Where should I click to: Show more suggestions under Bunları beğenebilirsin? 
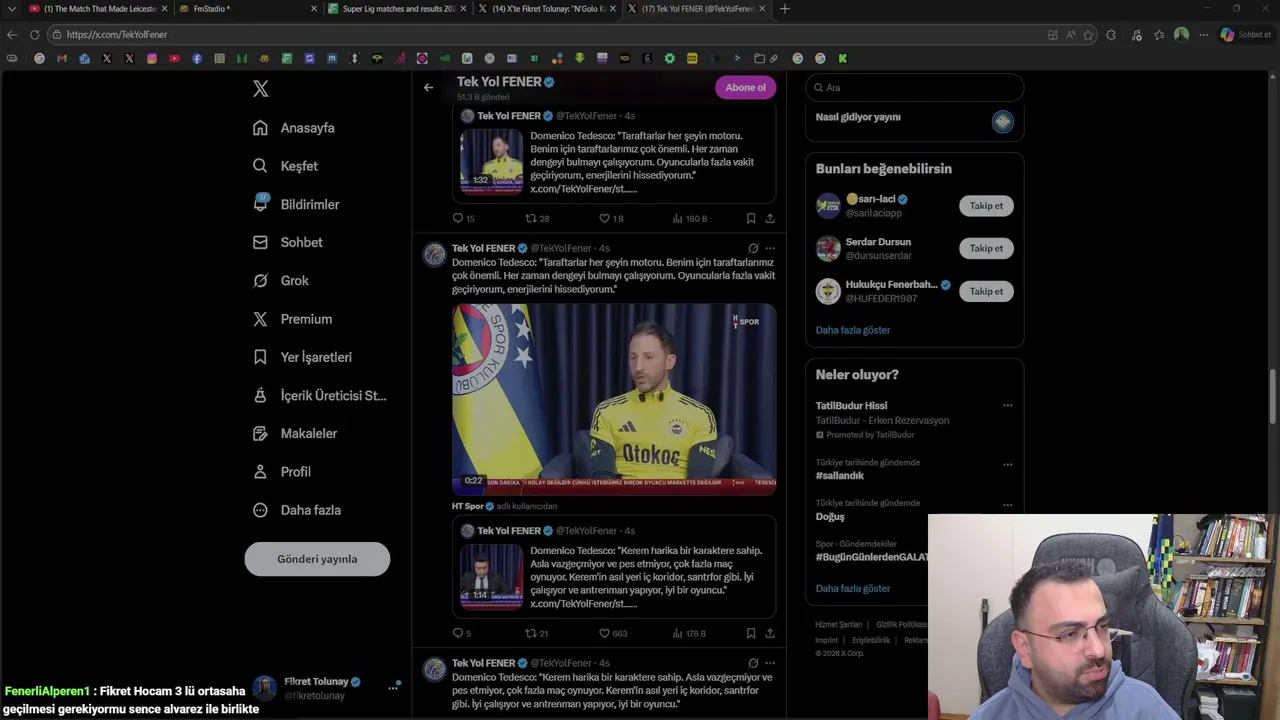pos(853,330)
